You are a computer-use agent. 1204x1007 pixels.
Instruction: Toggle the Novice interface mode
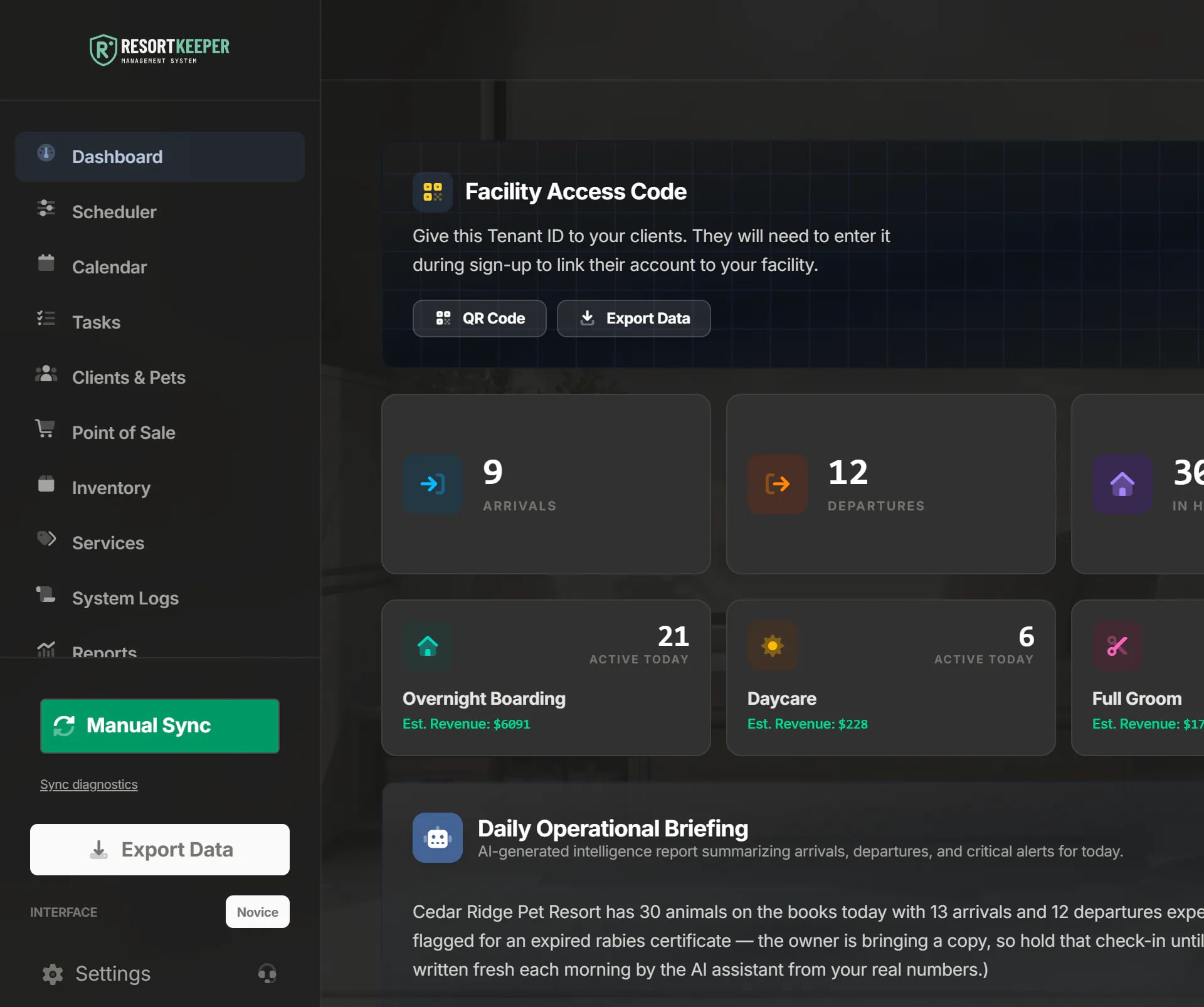258,912
